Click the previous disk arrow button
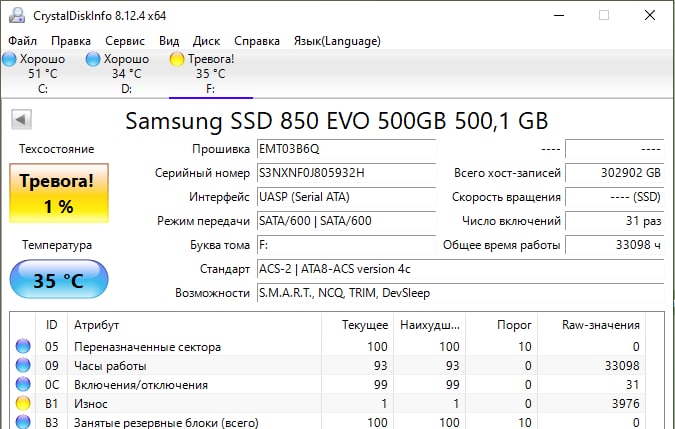 pos(21,119)
